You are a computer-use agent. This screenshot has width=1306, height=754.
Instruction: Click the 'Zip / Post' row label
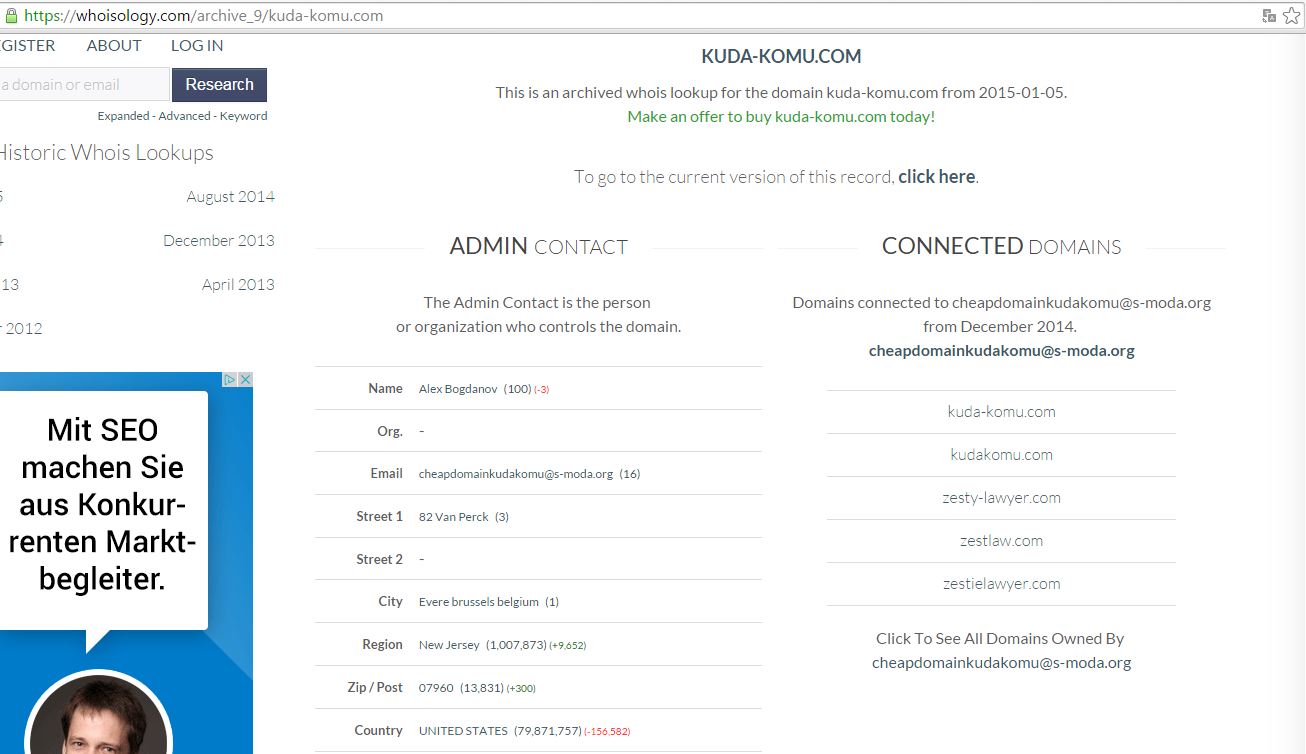tap(375, 688)
